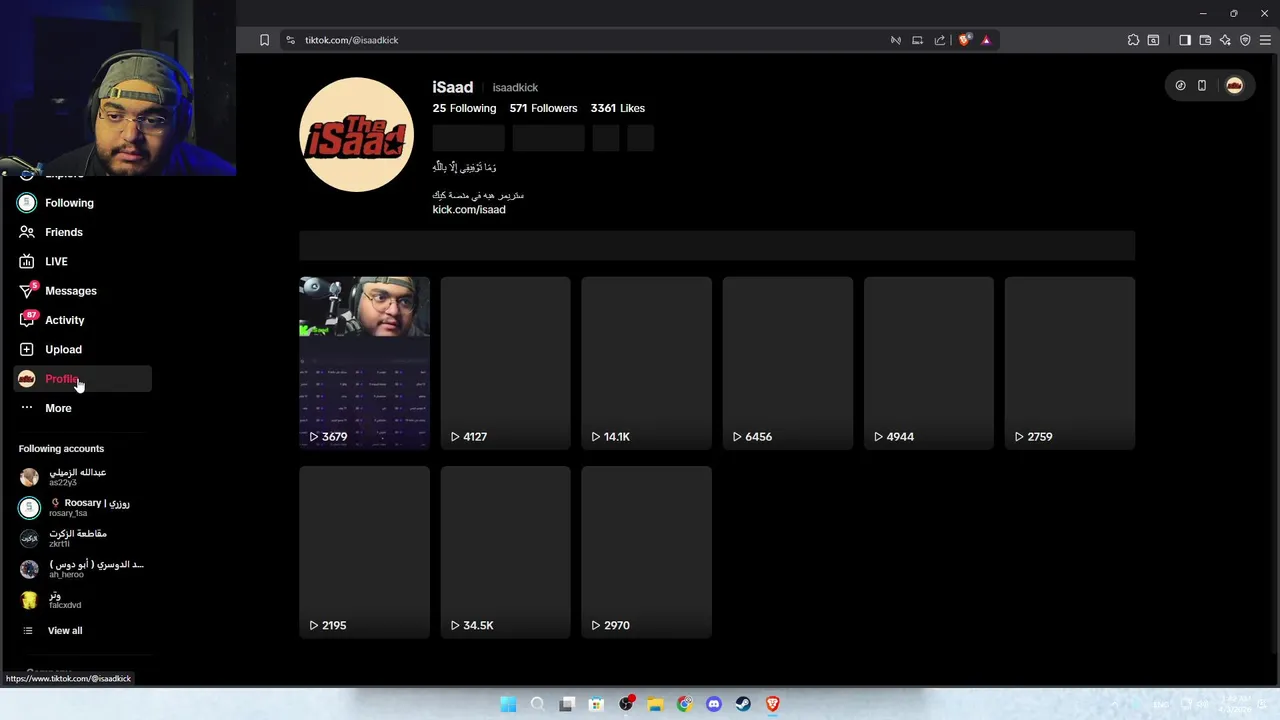The width and height of the screenshot is (1280, 720).
Task: Open the video with 6456 views
Action: tap(787, 362)
